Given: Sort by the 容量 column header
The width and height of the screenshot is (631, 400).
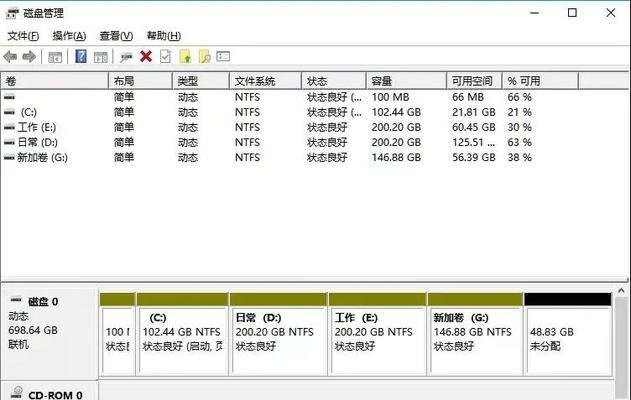Looking at the screenshot, I should pos(406,81).
